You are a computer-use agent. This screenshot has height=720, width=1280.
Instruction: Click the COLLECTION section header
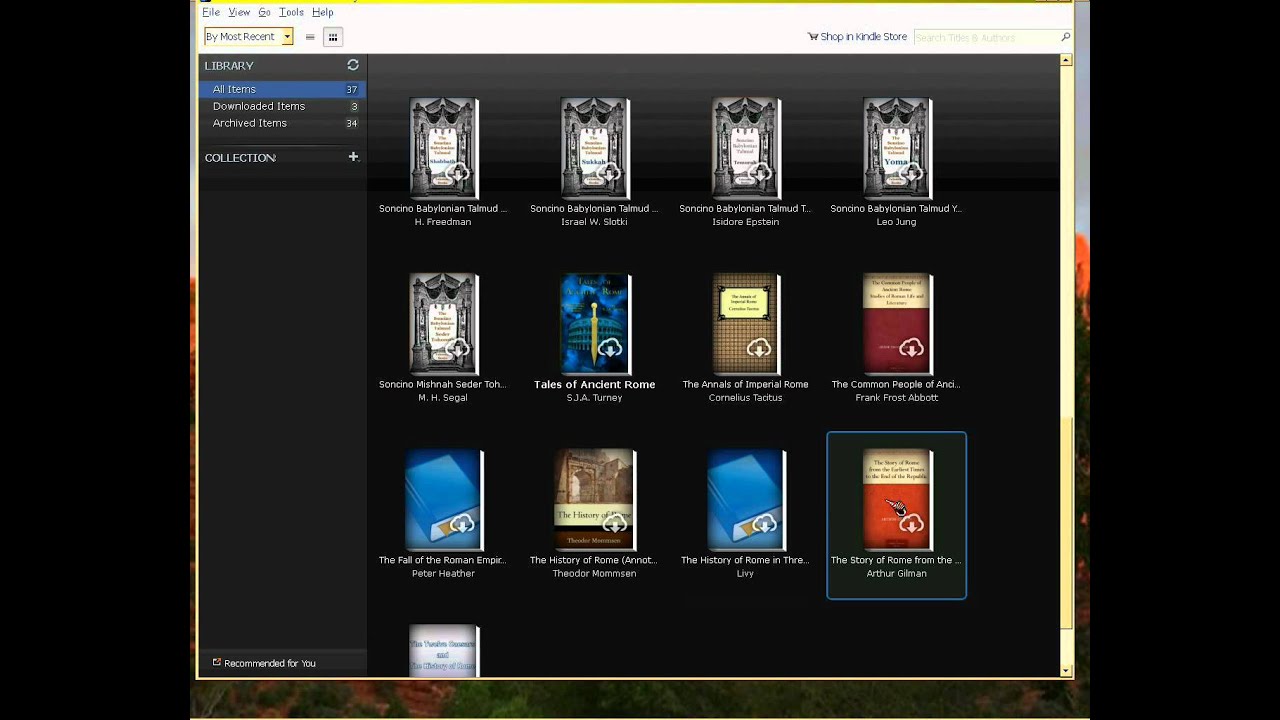[240, 158]
